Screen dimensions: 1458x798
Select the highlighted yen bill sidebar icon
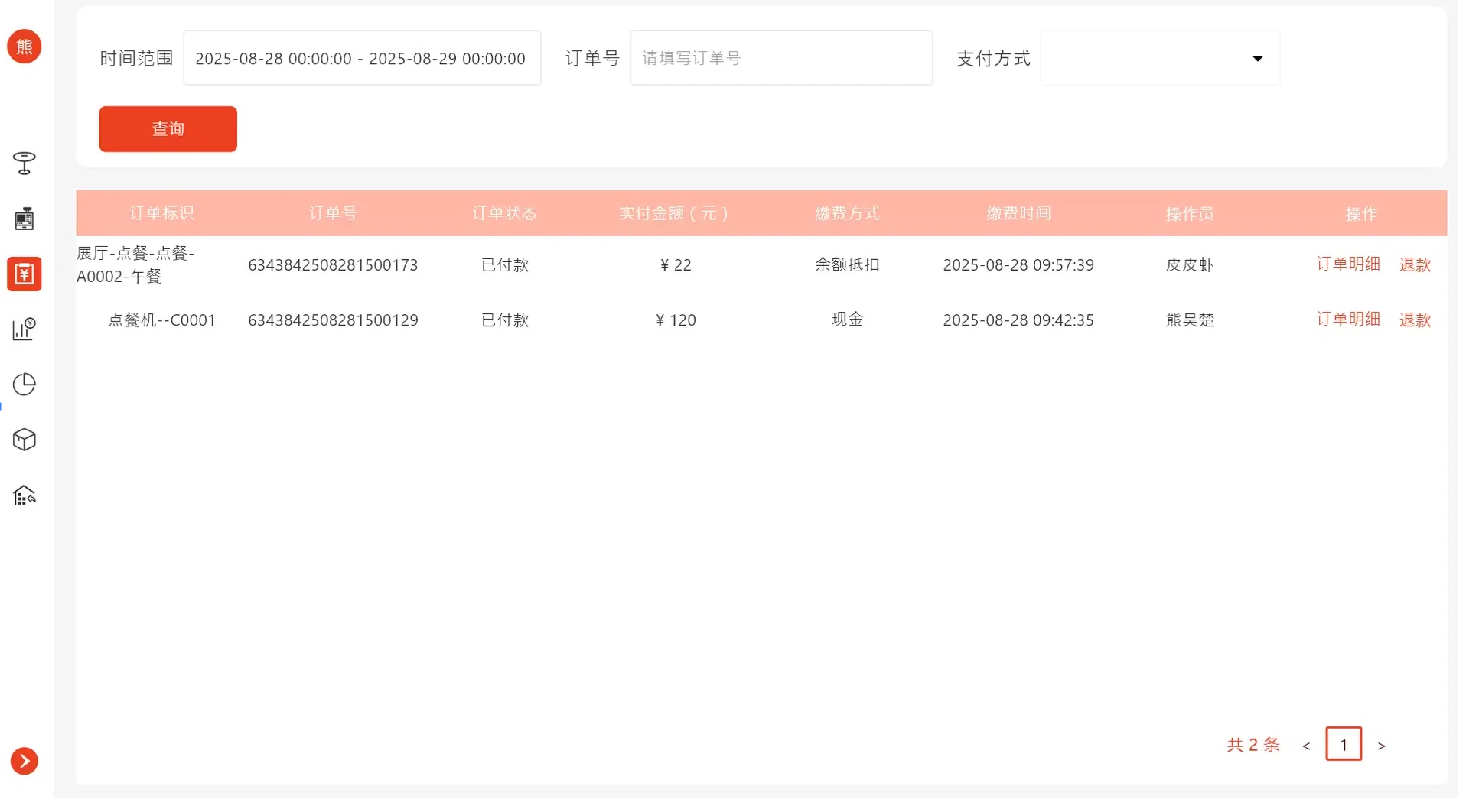tap(24, 273)
